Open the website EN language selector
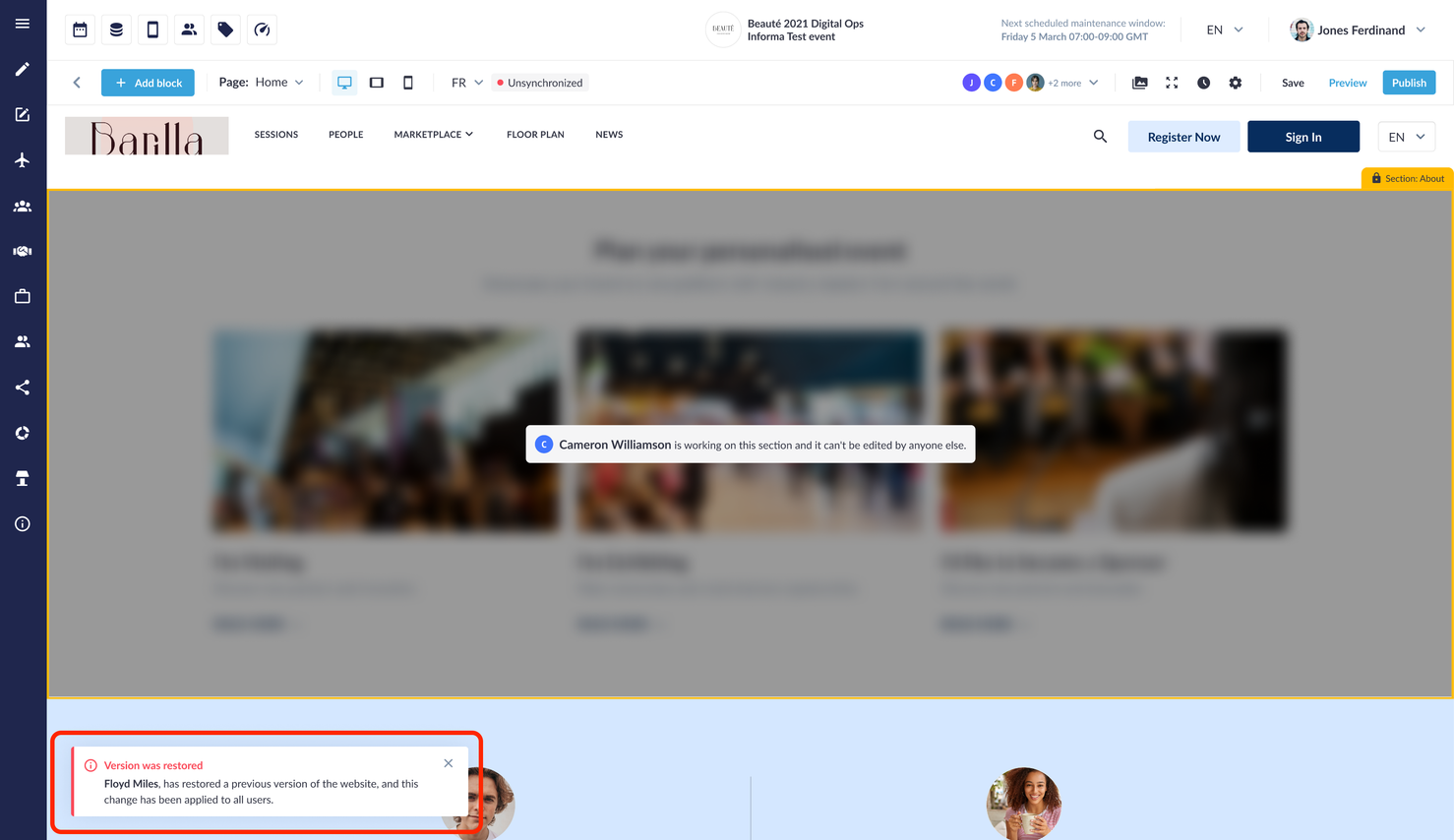This screenshot has height=840, width=1454. (1407, 137)
